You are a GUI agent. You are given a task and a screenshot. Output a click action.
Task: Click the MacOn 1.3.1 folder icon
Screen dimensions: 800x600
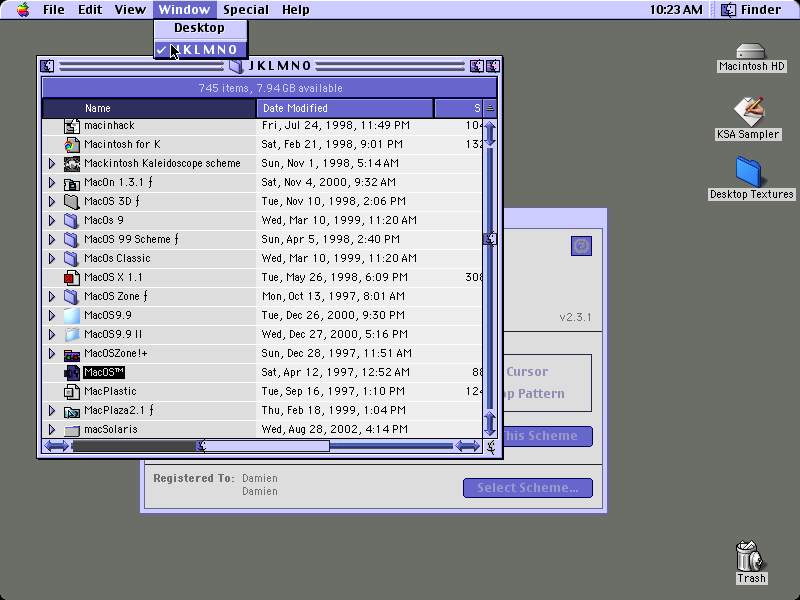(71, 183)
